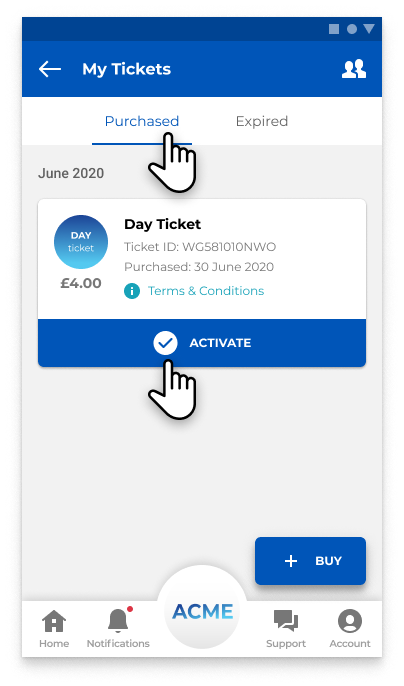Click the info icon beside Terms

click(132, 291)
